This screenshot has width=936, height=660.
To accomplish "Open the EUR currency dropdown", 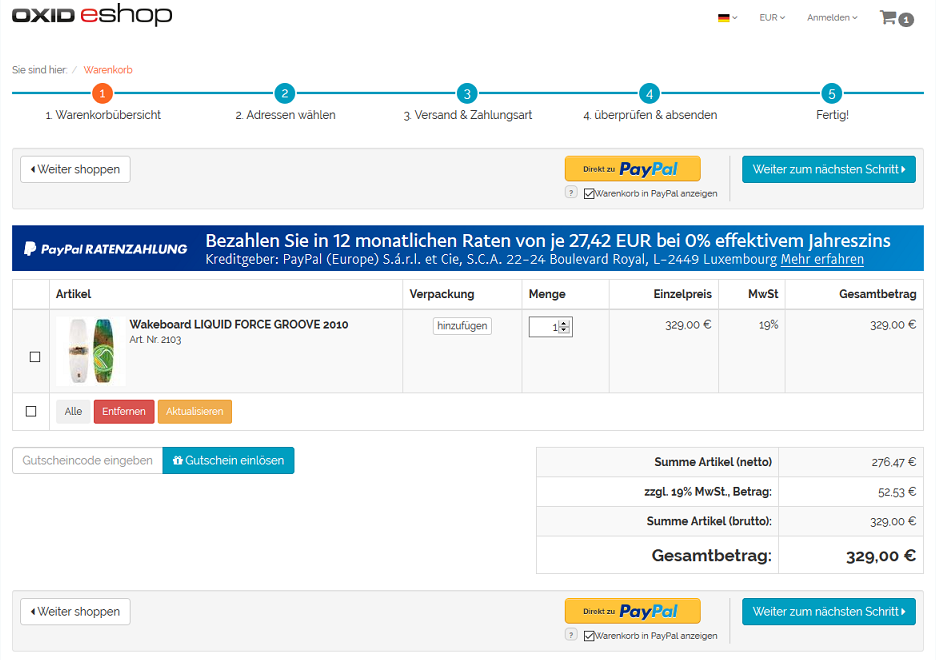I will (772, 18).
